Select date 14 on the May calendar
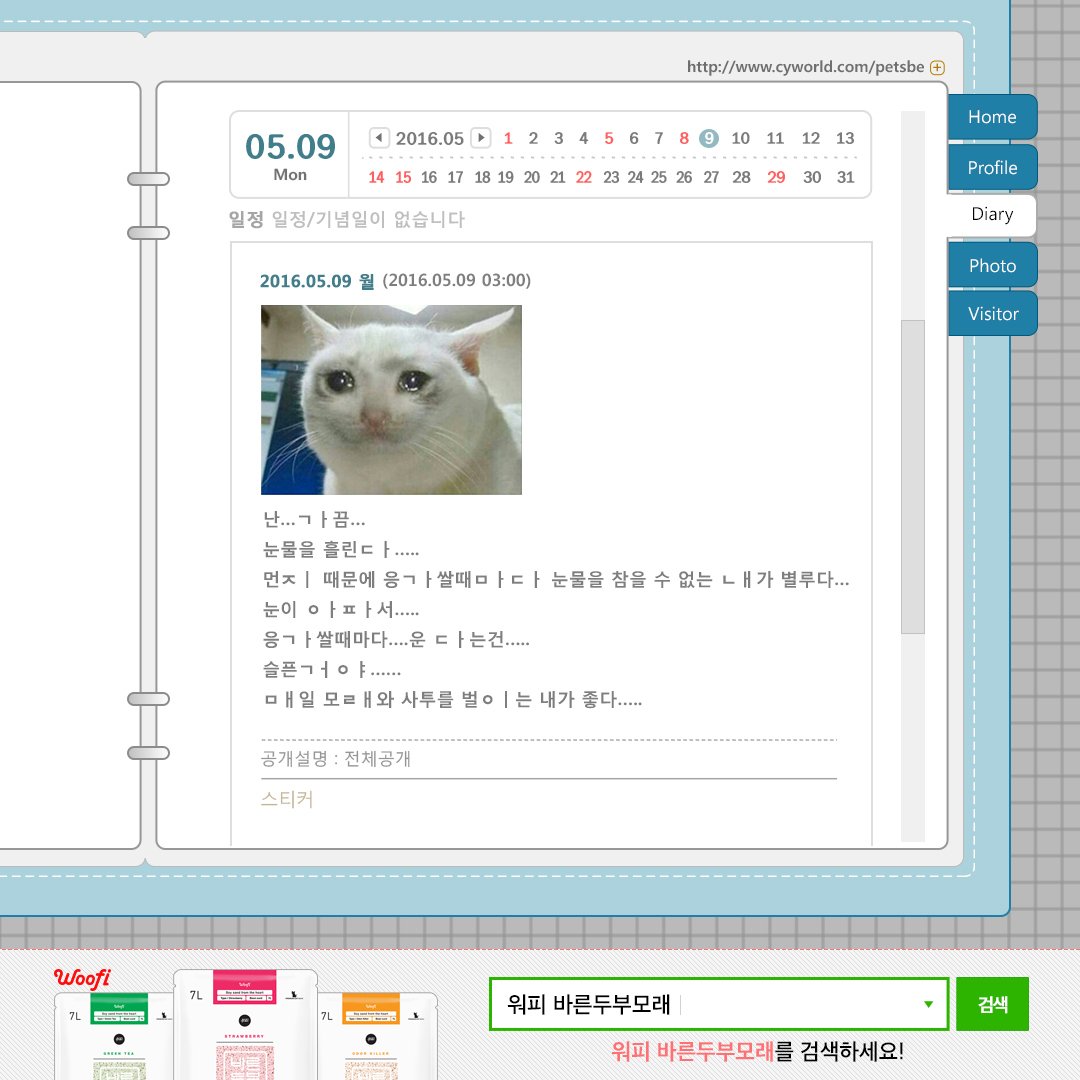The image size is (1080, 1080). tap(378, 176)
